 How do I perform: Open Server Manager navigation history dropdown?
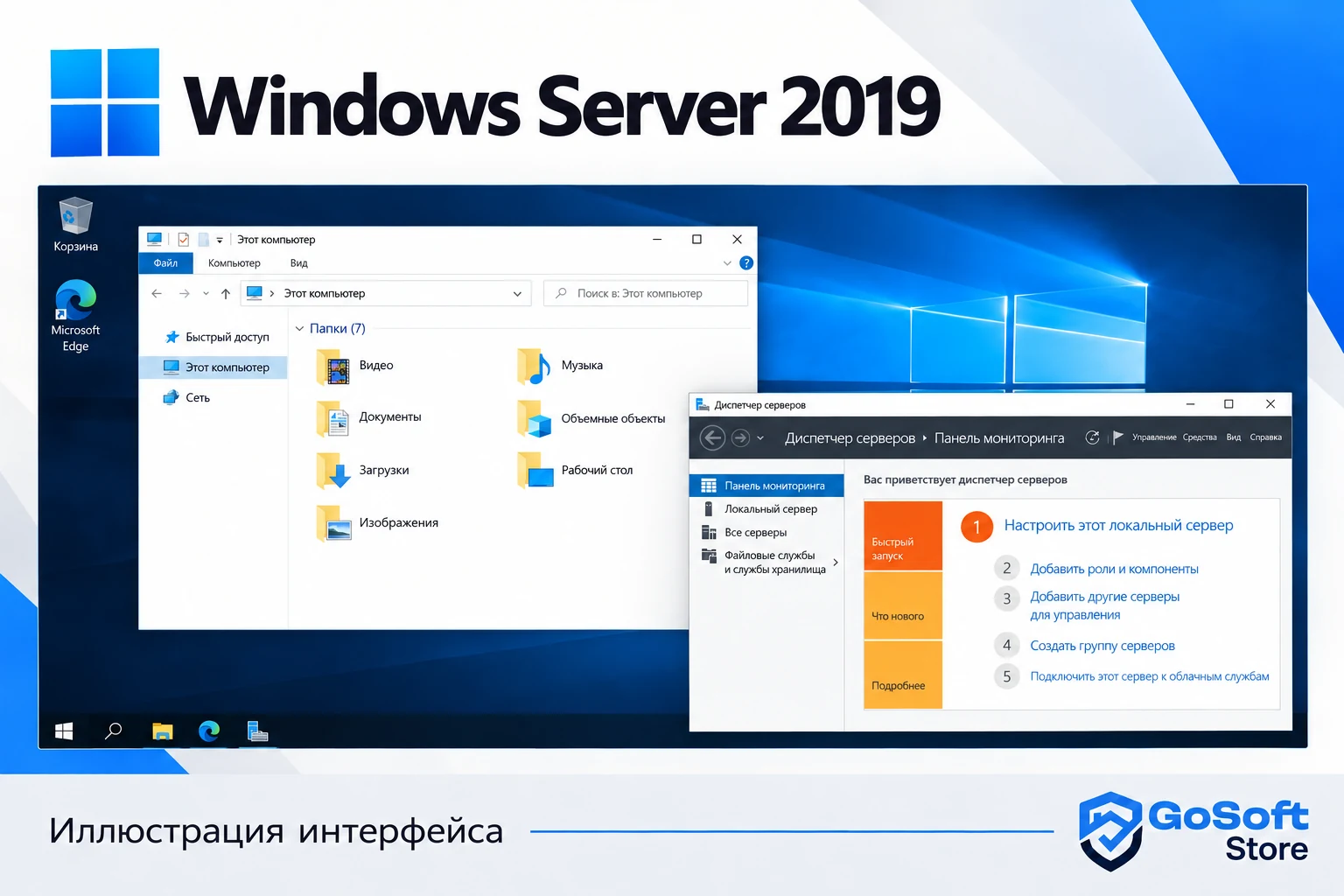coord(760,437)
